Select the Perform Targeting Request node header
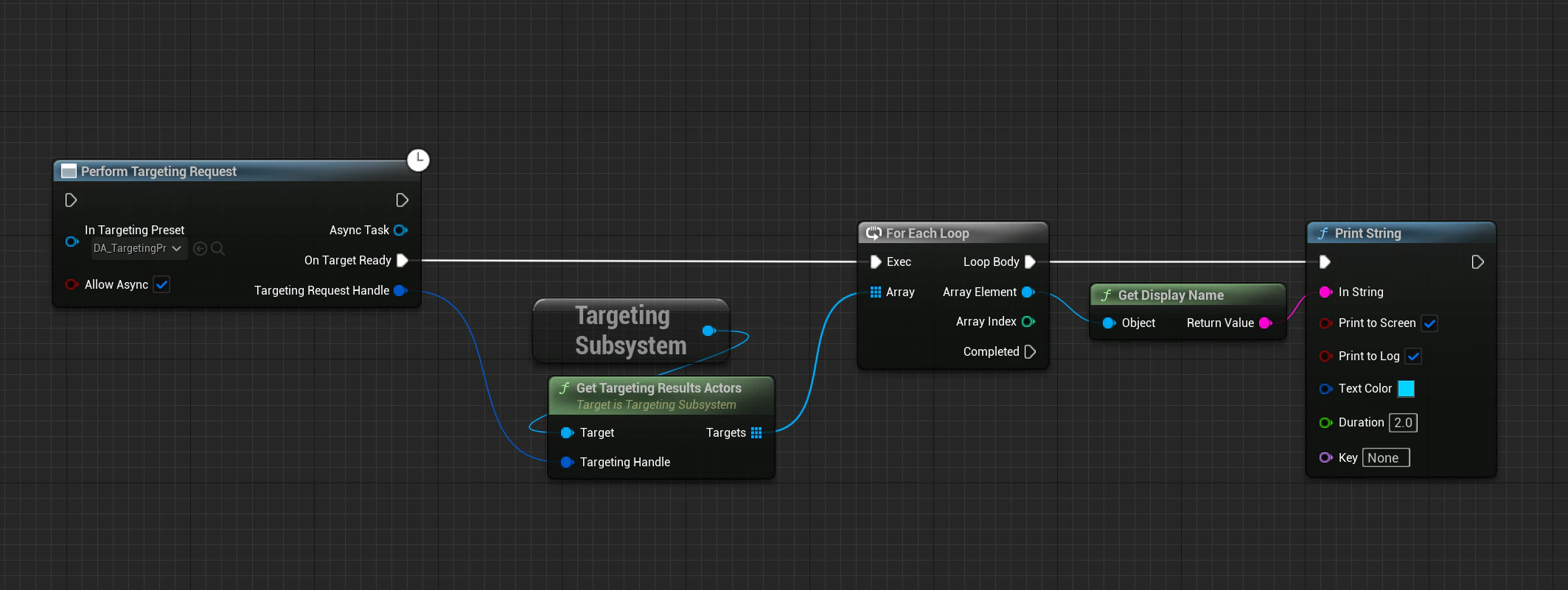The height and width of the screenshot is (590, 1568). (x=236, y=171)
